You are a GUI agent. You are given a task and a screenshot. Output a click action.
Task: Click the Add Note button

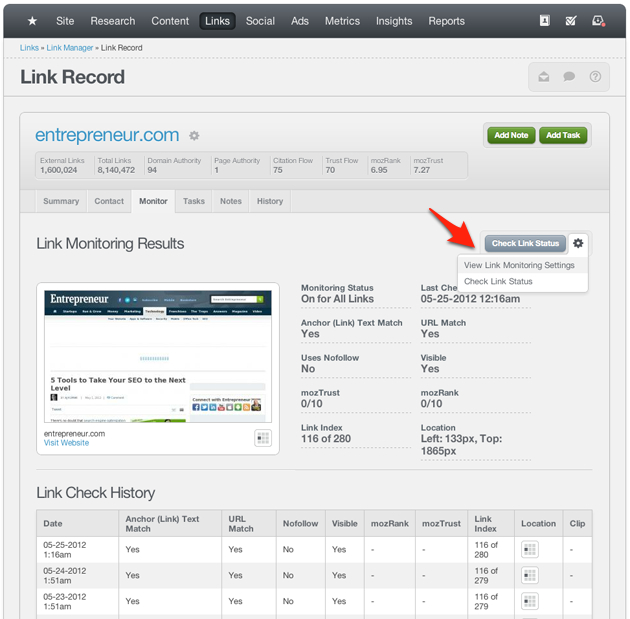point(511,135)
